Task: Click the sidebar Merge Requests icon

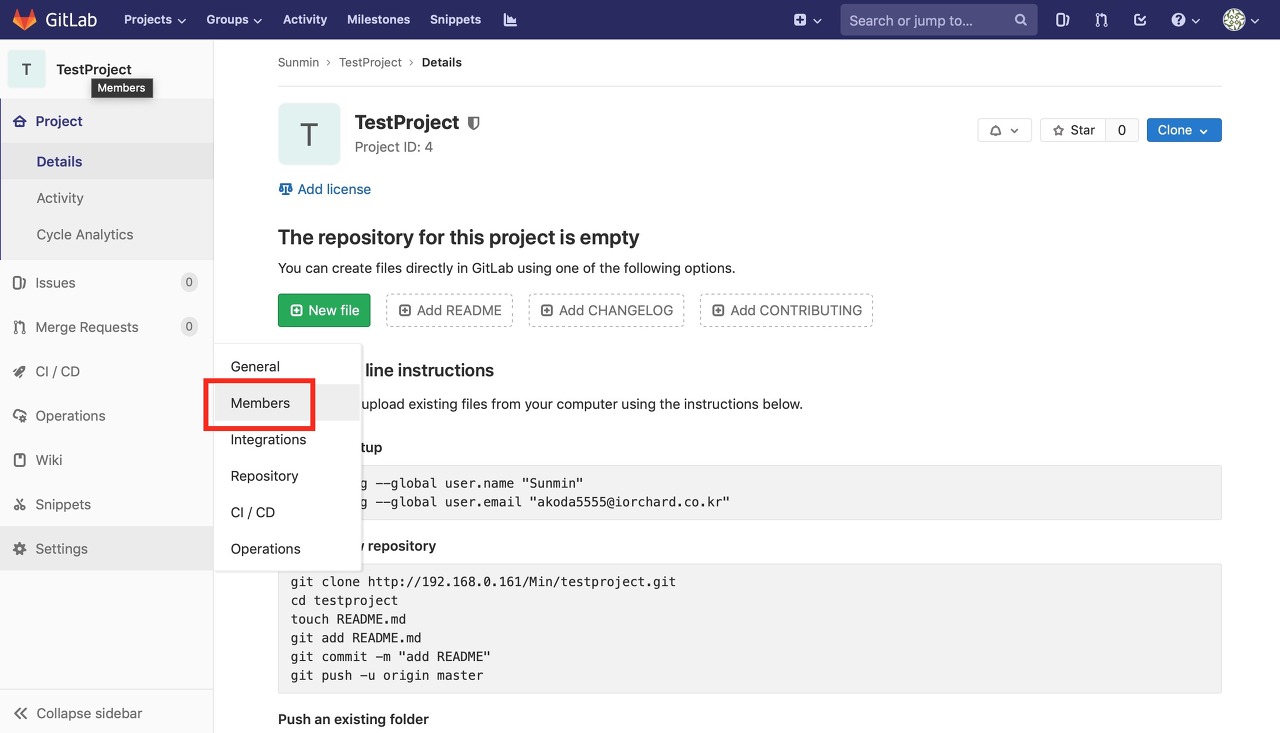Action: point(19,327)
